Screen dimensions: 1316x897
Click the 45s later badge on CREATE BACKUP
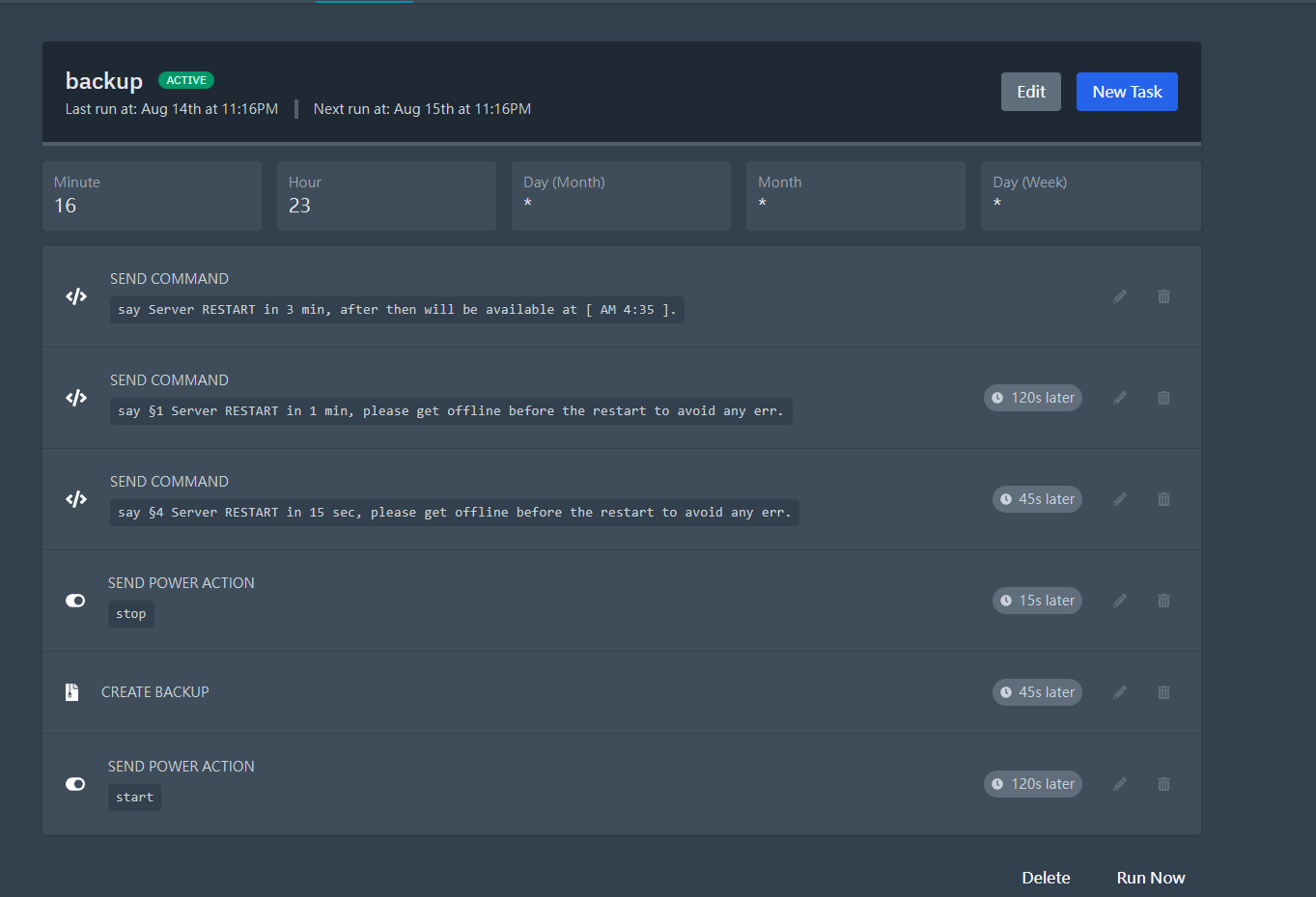1037,691
